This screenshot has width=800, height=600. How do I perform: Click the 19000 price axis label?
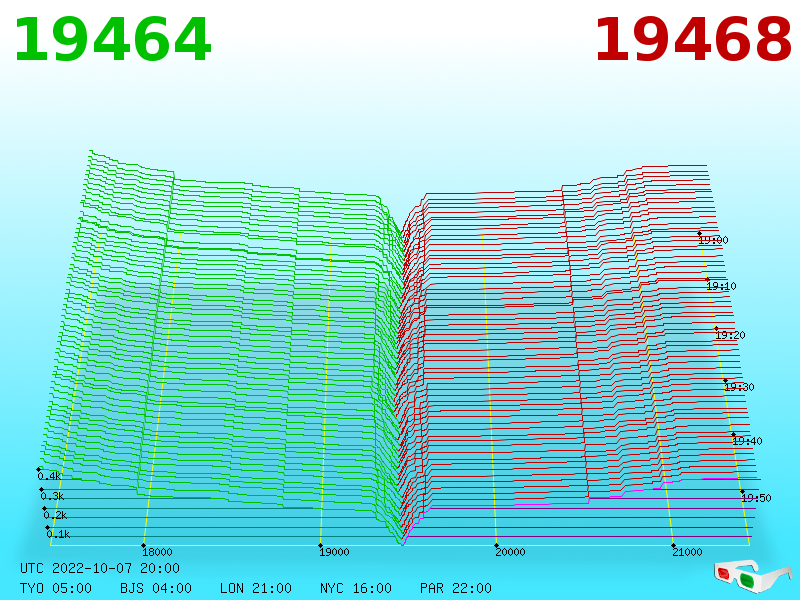334,552
